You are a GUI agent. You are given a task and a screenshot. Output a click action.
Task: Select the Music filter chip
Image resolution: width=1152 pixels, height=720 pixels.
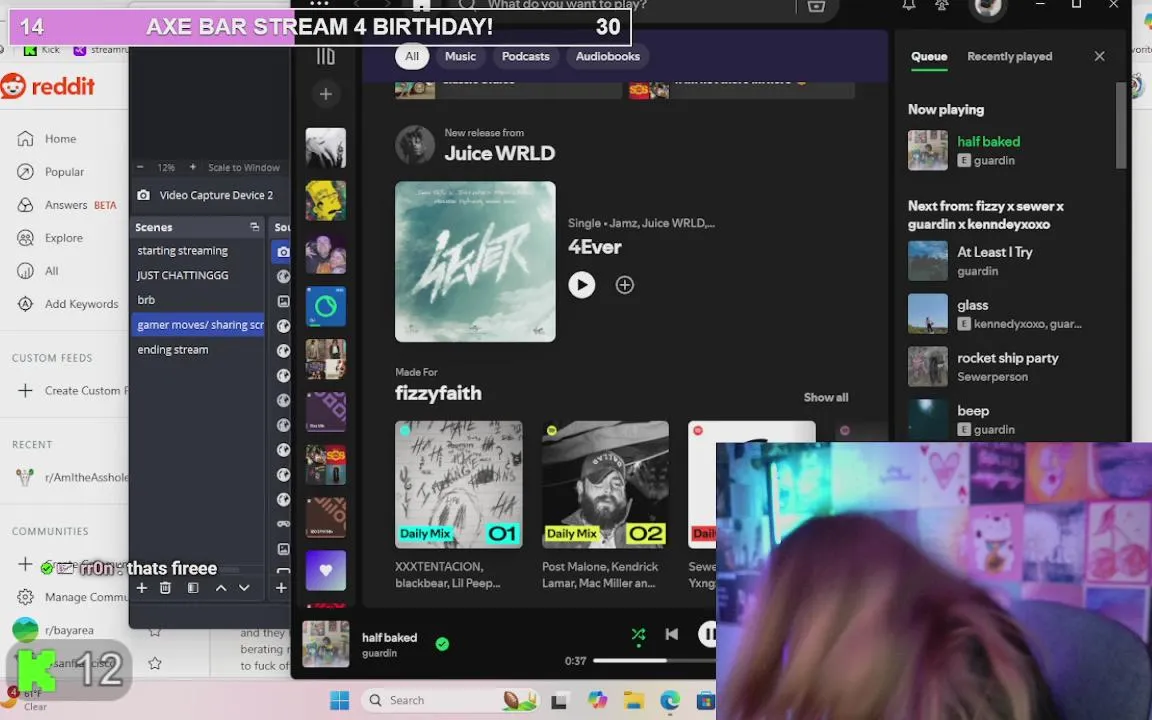(460, 56)
